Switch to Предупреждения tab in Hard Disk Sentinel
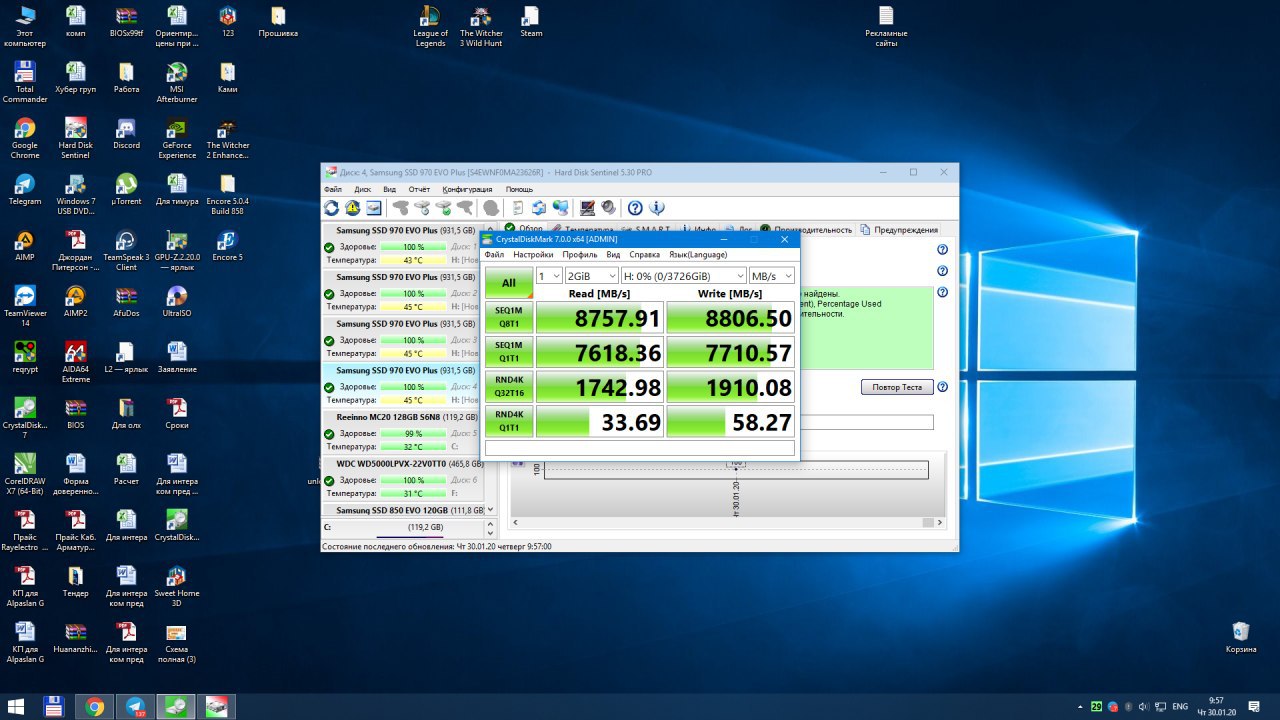Image resolution: width=1280 pixels, height=720 pixels. 898,230
